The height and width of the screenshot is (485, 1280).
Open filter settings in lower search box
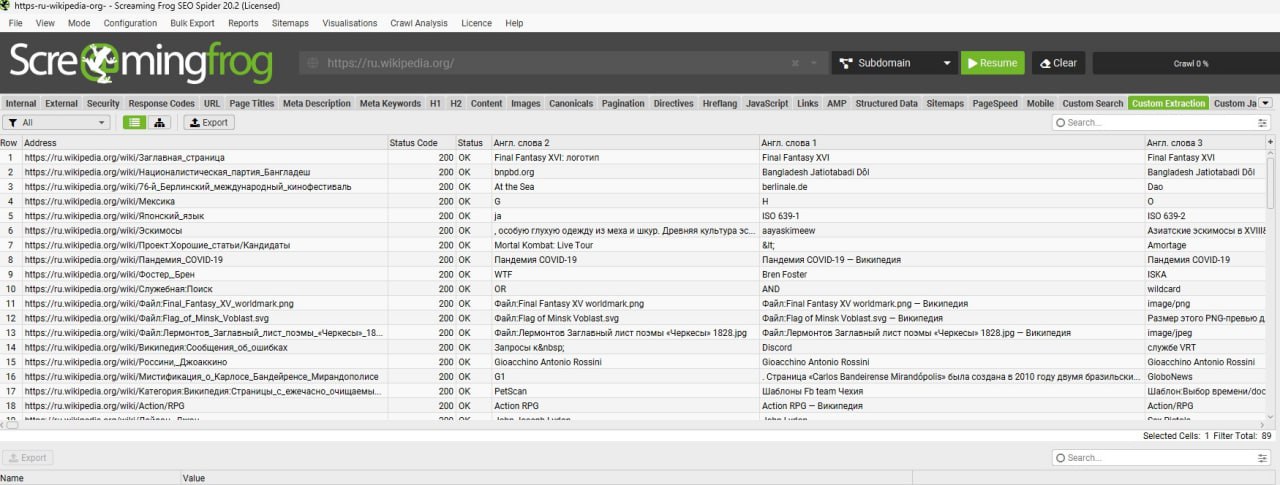click(1262, 458)
